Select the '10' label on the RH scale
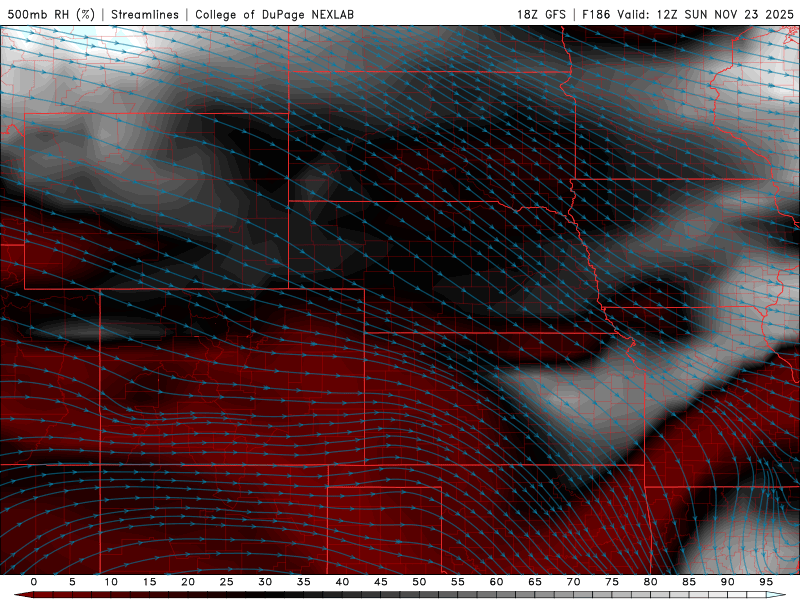This screenshot has width=800, height=600. coord(111,582)
